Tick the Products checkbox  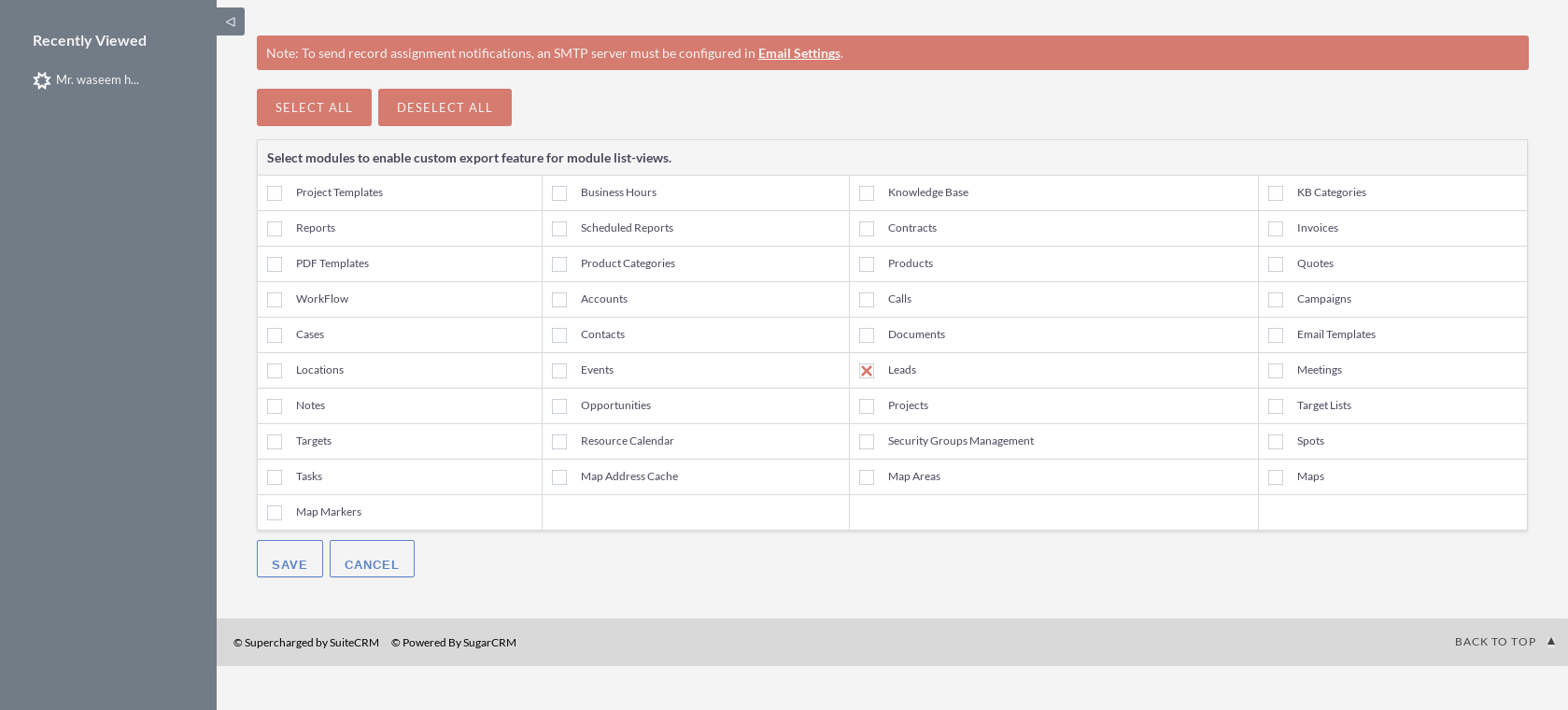point(867,264)
